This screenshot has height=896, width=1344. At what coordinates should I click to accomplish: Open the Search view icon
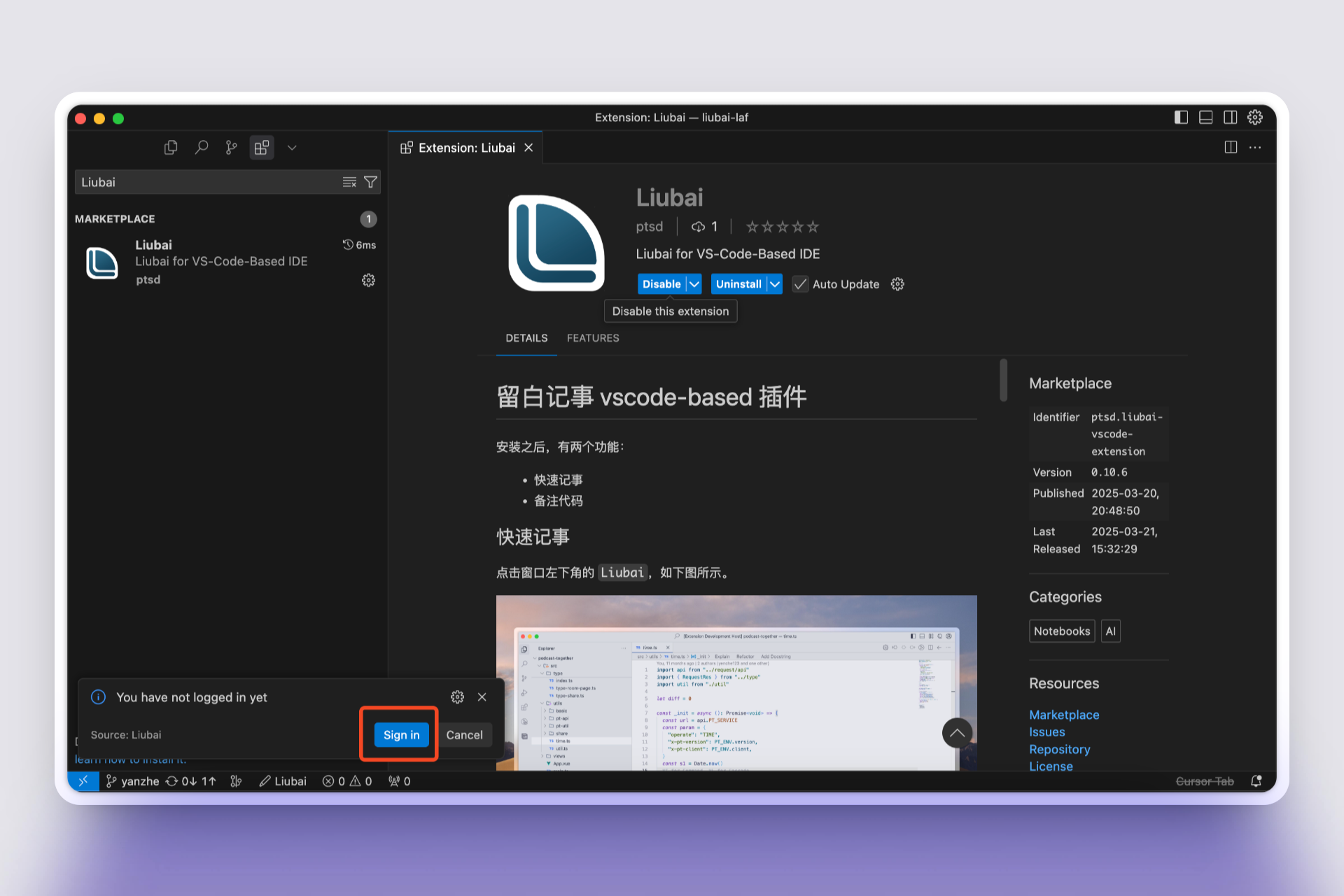[x=202, y=148]
